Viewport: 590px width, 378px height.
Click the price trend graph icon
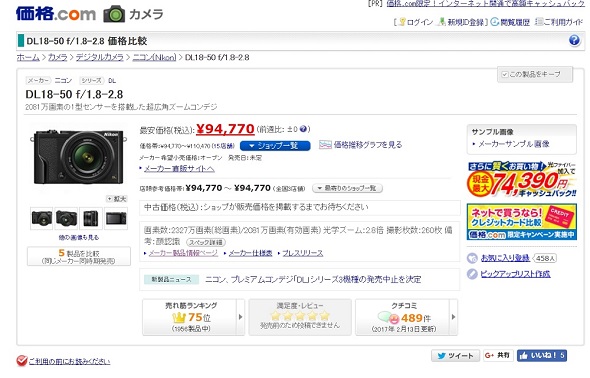pyautogui.click(x=325, y=145)
